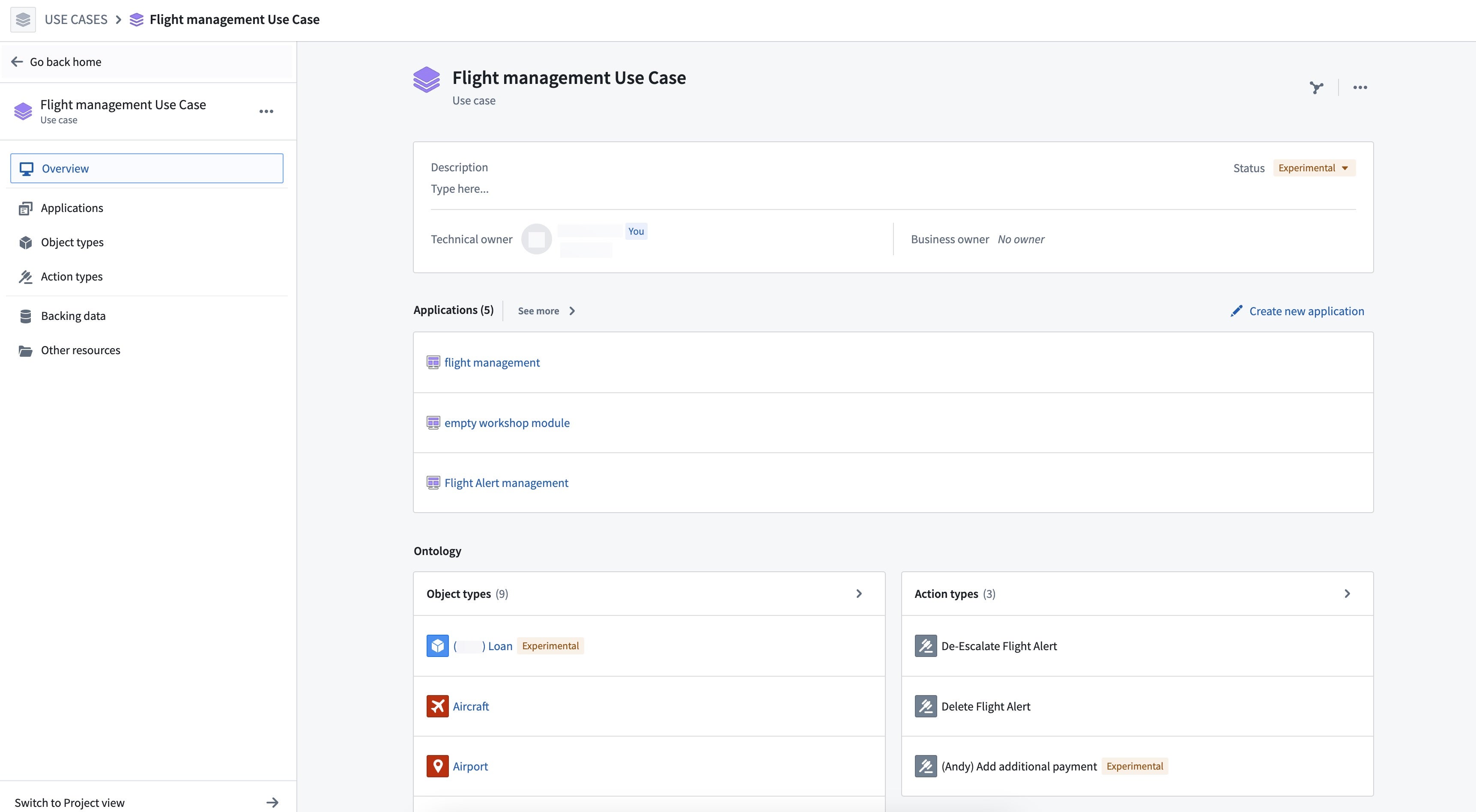1476x812 pixels.
Task: Click the Description Type here field
Action: (x=893, y=188)
